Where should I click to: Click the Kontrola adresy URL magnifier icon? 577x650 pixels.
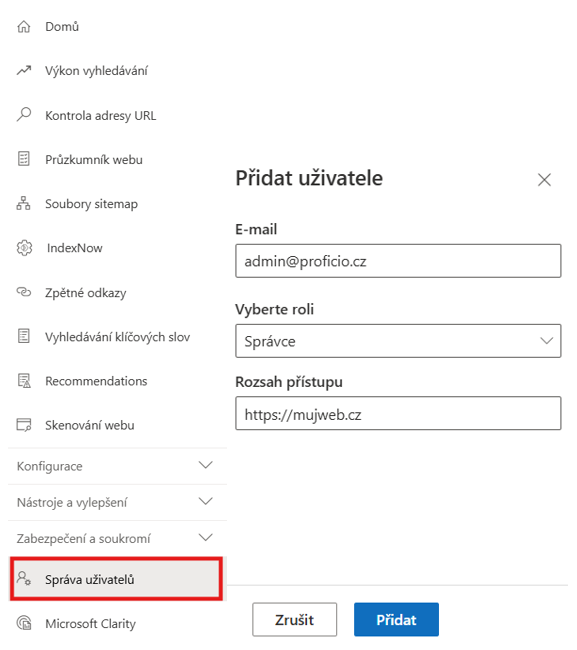click(24, 114)
